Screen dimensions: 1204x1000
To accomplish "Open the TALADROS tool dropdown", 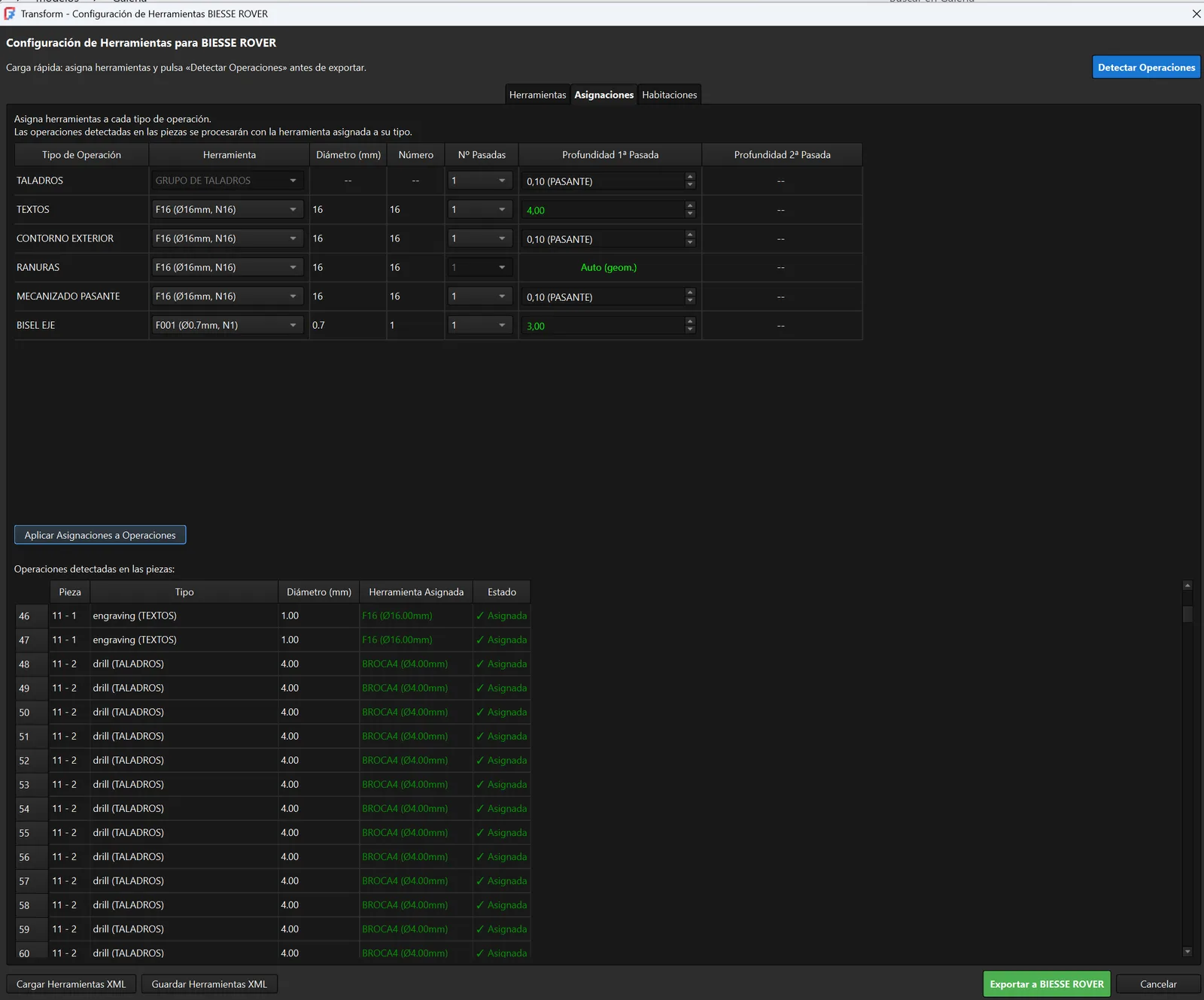I will [x=227, y=181].
